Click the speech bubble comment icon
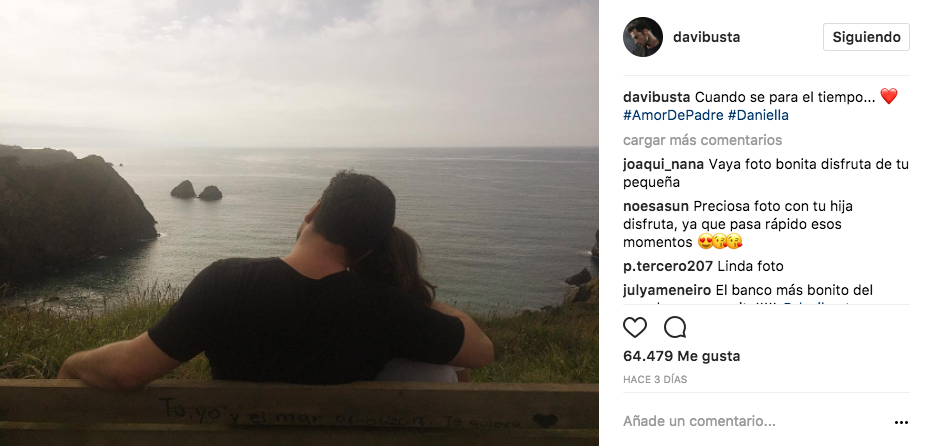933x446 pixels. pyautogui.click(x=675, y=328)
